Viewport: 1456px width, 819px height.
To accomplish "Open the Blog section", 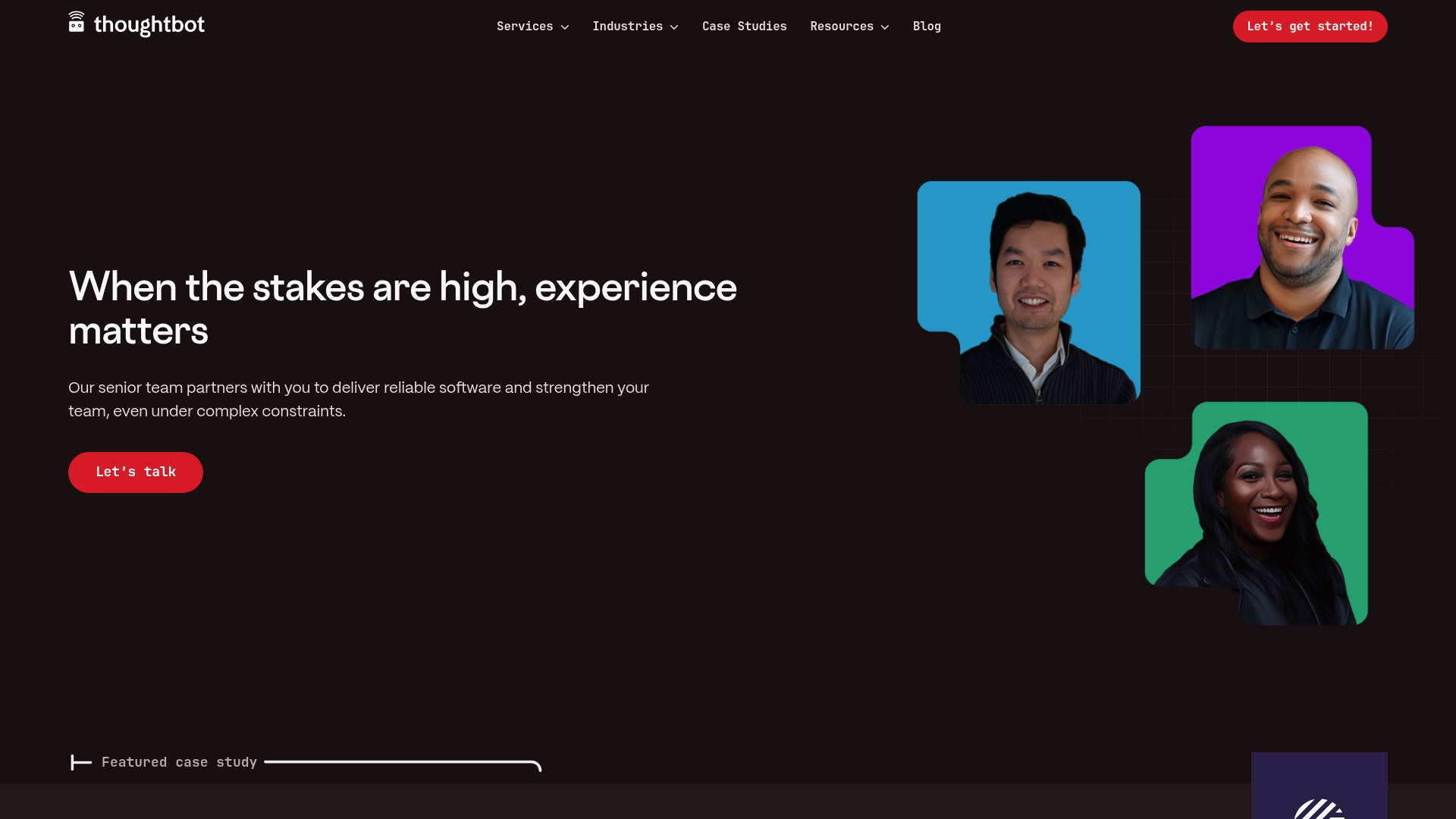I will point(927,26).
